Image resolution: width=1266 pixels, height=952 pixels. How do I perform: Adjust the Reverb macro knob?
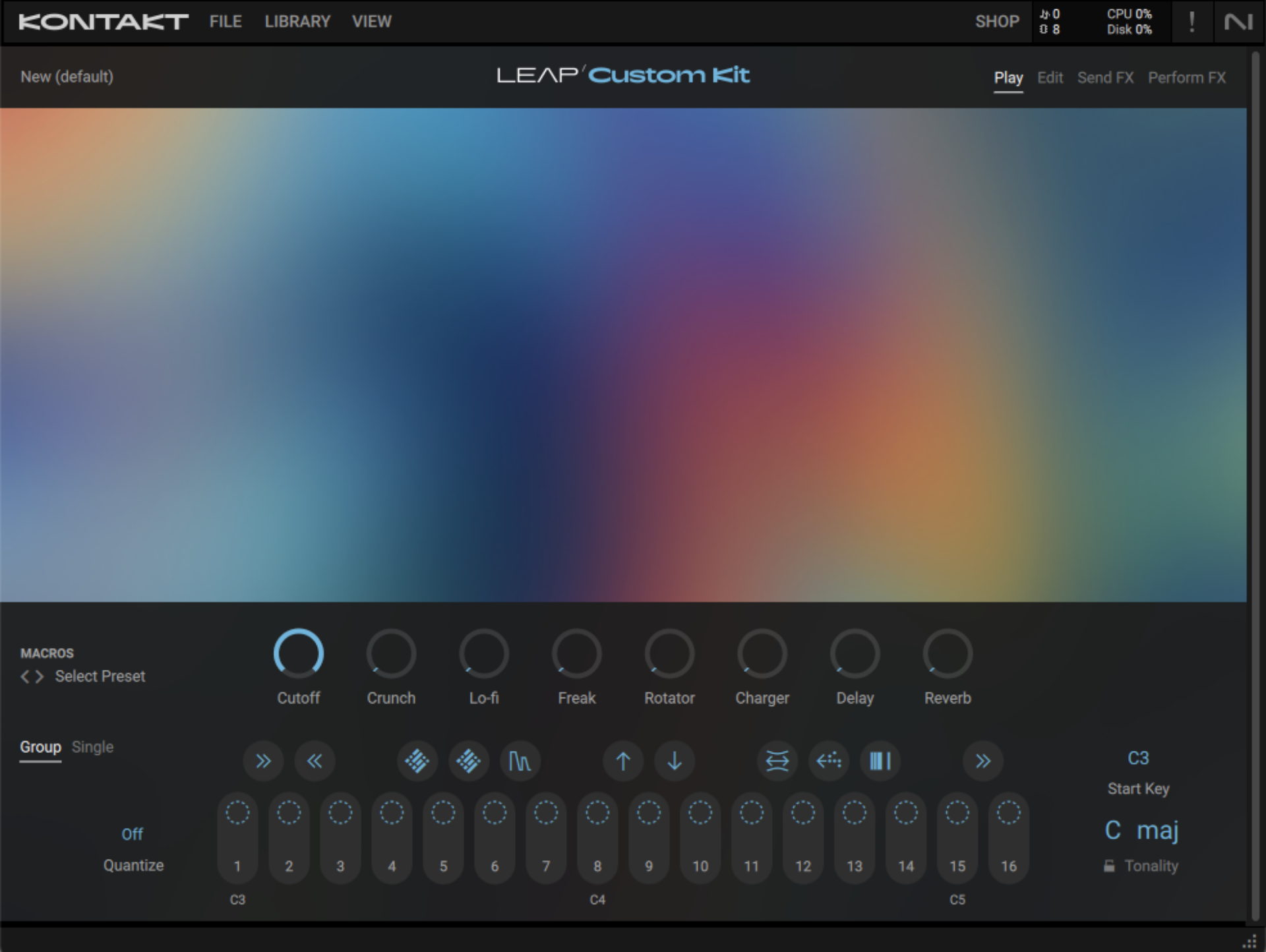point(948,654)
